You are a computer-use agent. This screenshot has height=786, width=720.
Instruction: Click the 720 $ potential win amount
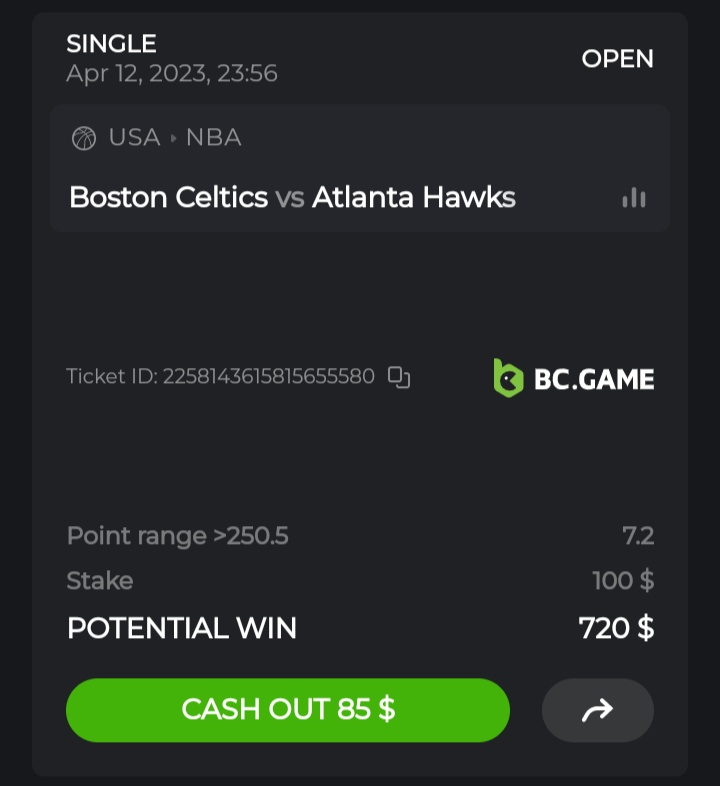click(x=616, y=628)
